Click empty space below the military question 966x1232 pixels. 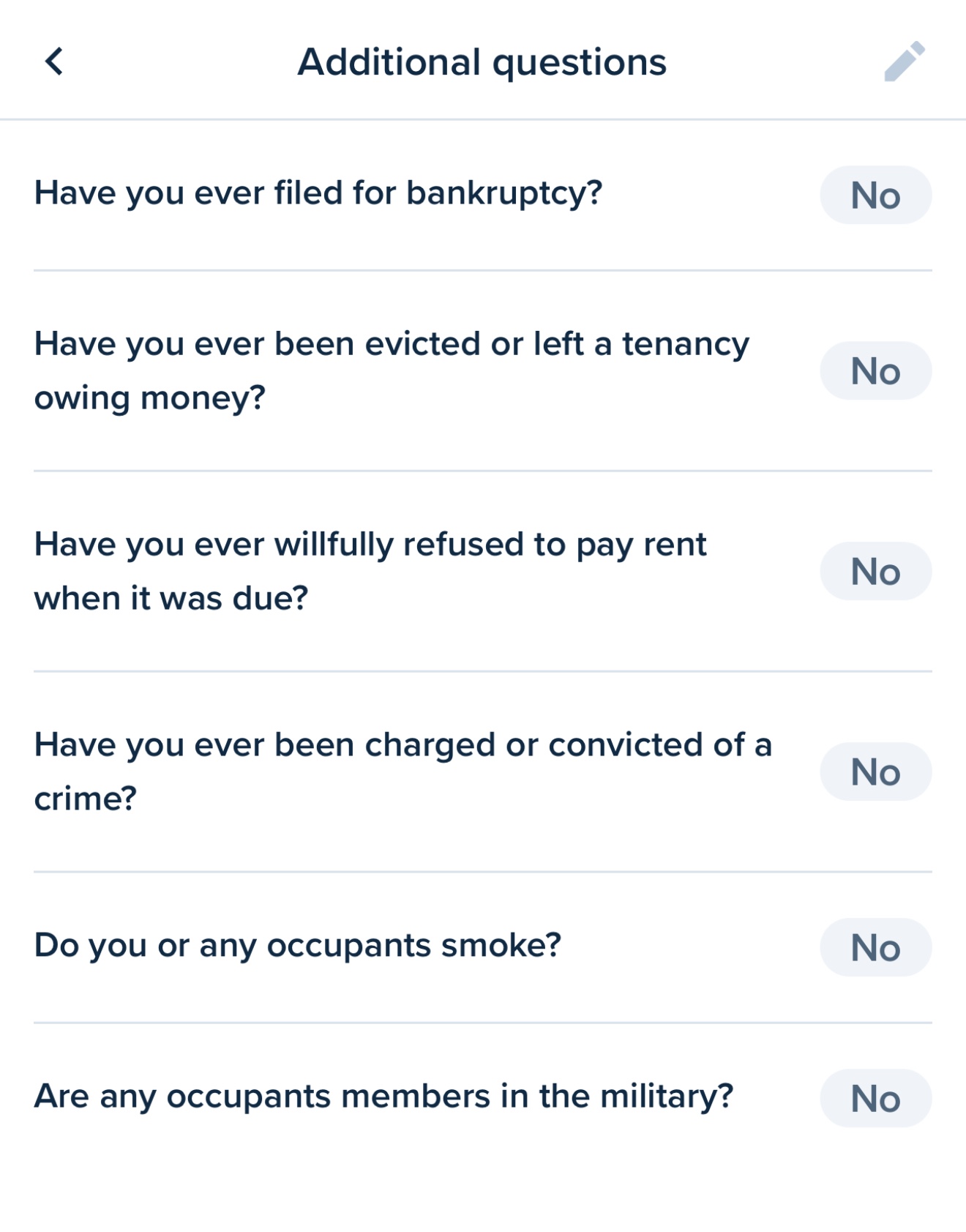(x=483, y=1186)
